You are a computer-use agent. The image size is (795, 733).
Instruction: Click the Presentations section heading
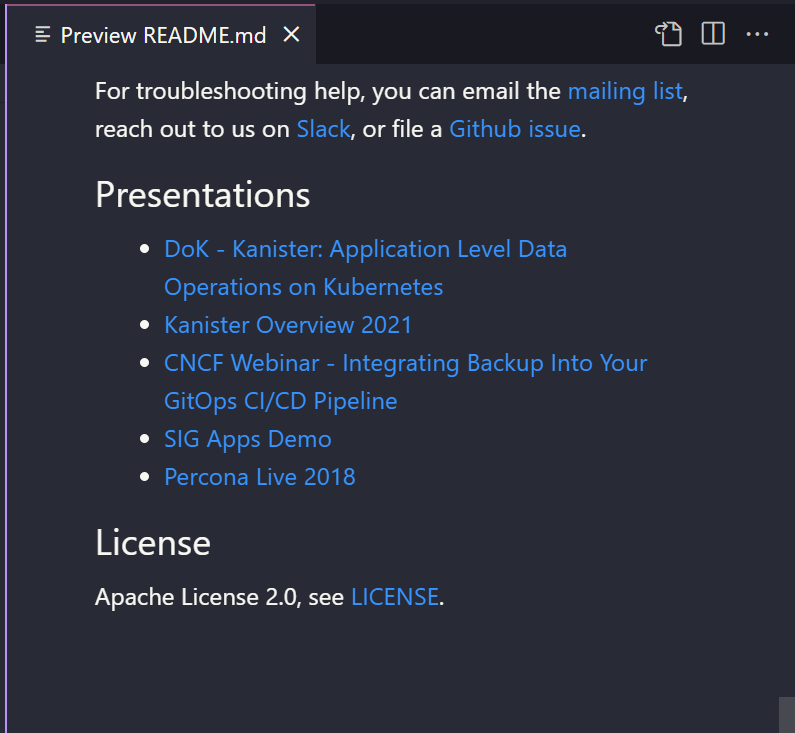[203, 194]
